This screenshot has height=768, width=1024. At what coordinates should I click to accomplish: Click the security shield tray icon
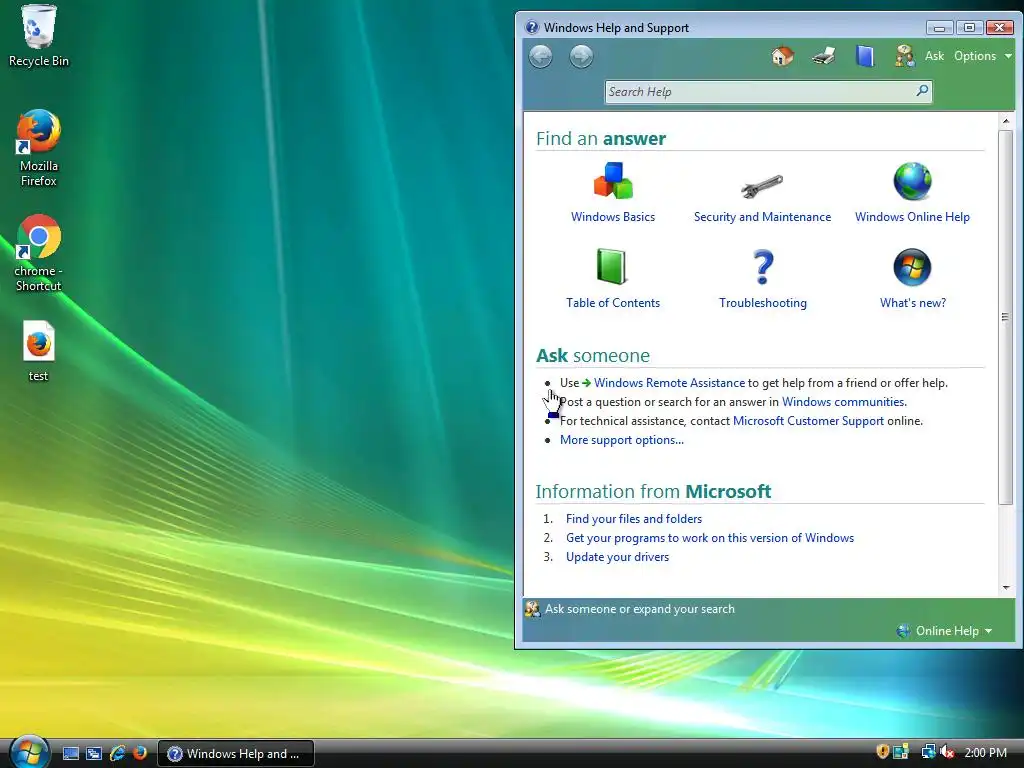coord(882,752)
